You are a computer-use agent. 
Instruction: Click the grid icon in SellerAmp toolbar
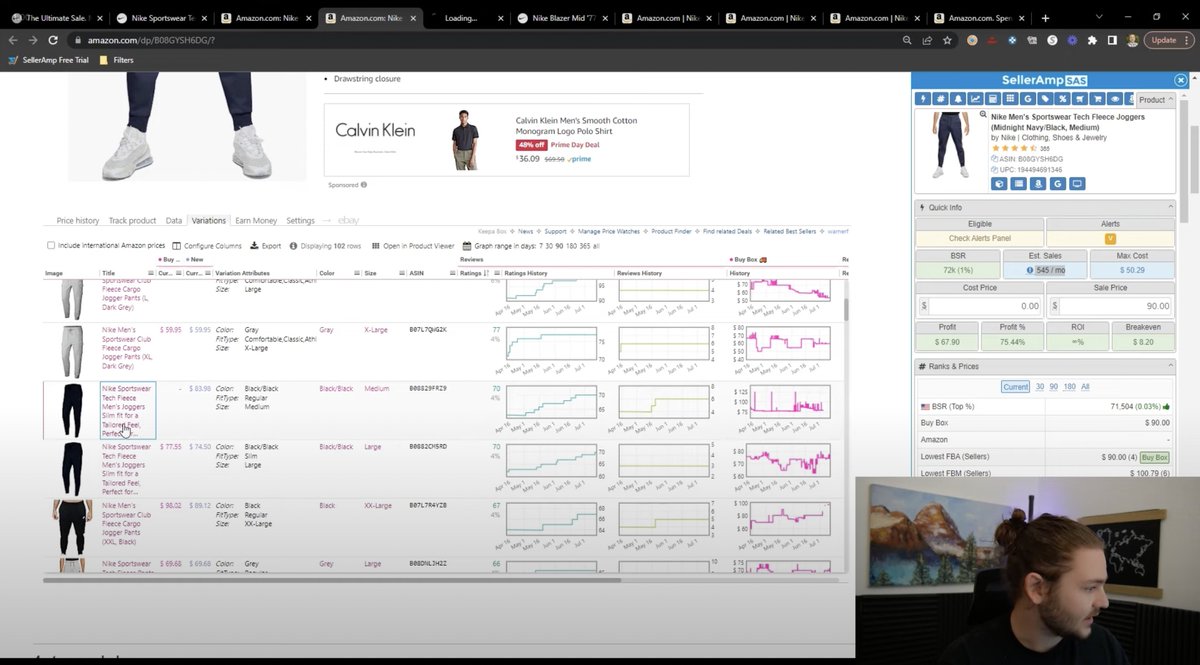tap(1010, 99)
